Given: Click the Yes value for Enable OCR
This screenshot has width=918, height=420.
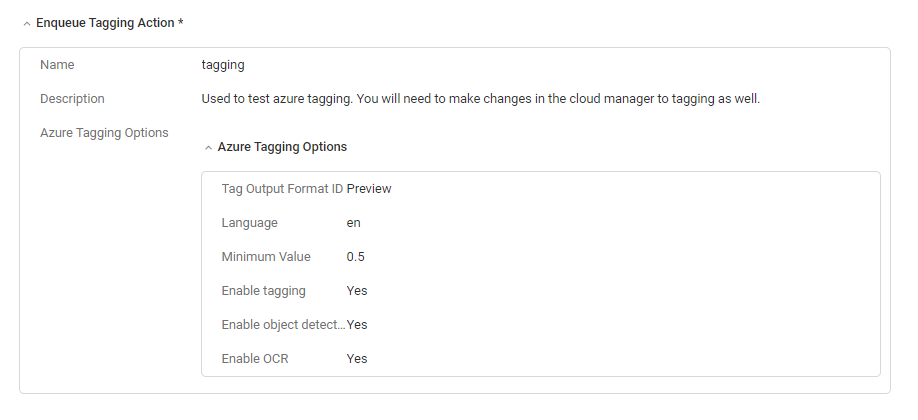Looking at the screenshot, I should [x=357, y=359].
